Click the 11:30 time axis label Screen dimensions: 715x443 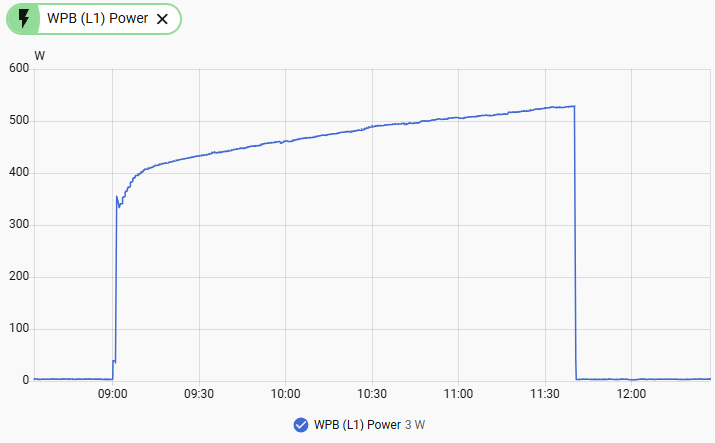(544, 394)
